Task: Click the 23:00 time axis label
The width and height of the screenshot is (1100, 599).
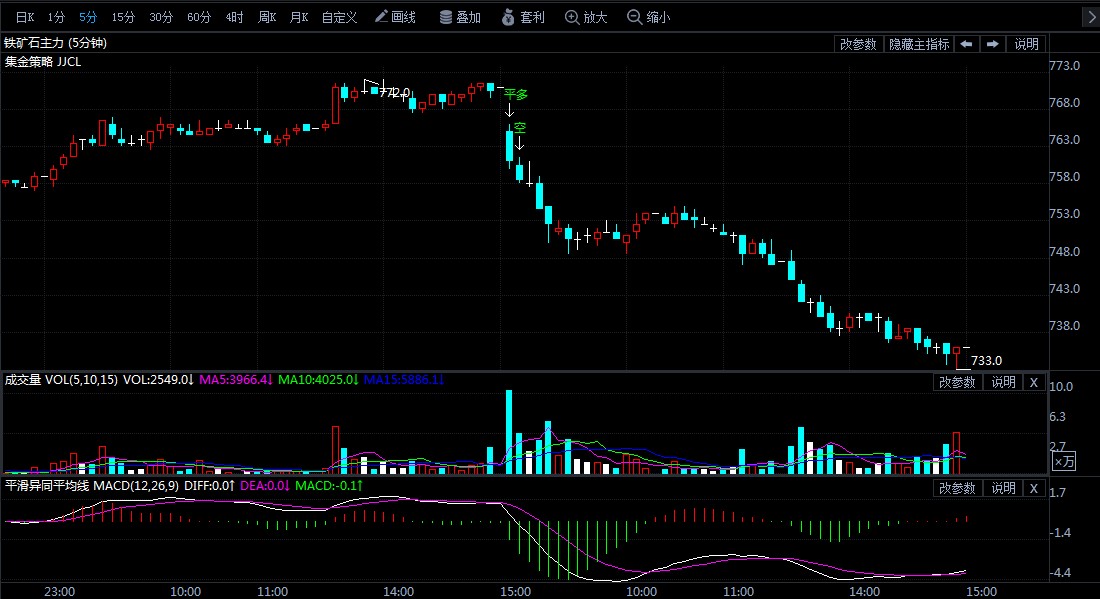Action: click(x=60, y=591)
